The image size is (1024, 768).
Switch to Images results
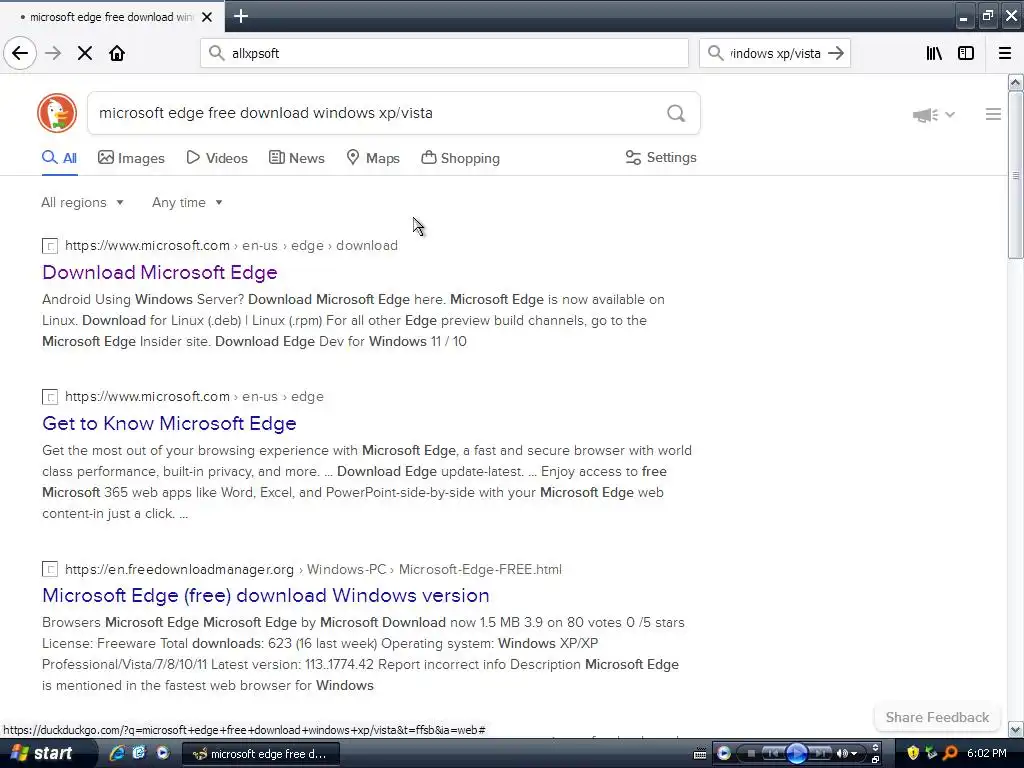point(131,158)
